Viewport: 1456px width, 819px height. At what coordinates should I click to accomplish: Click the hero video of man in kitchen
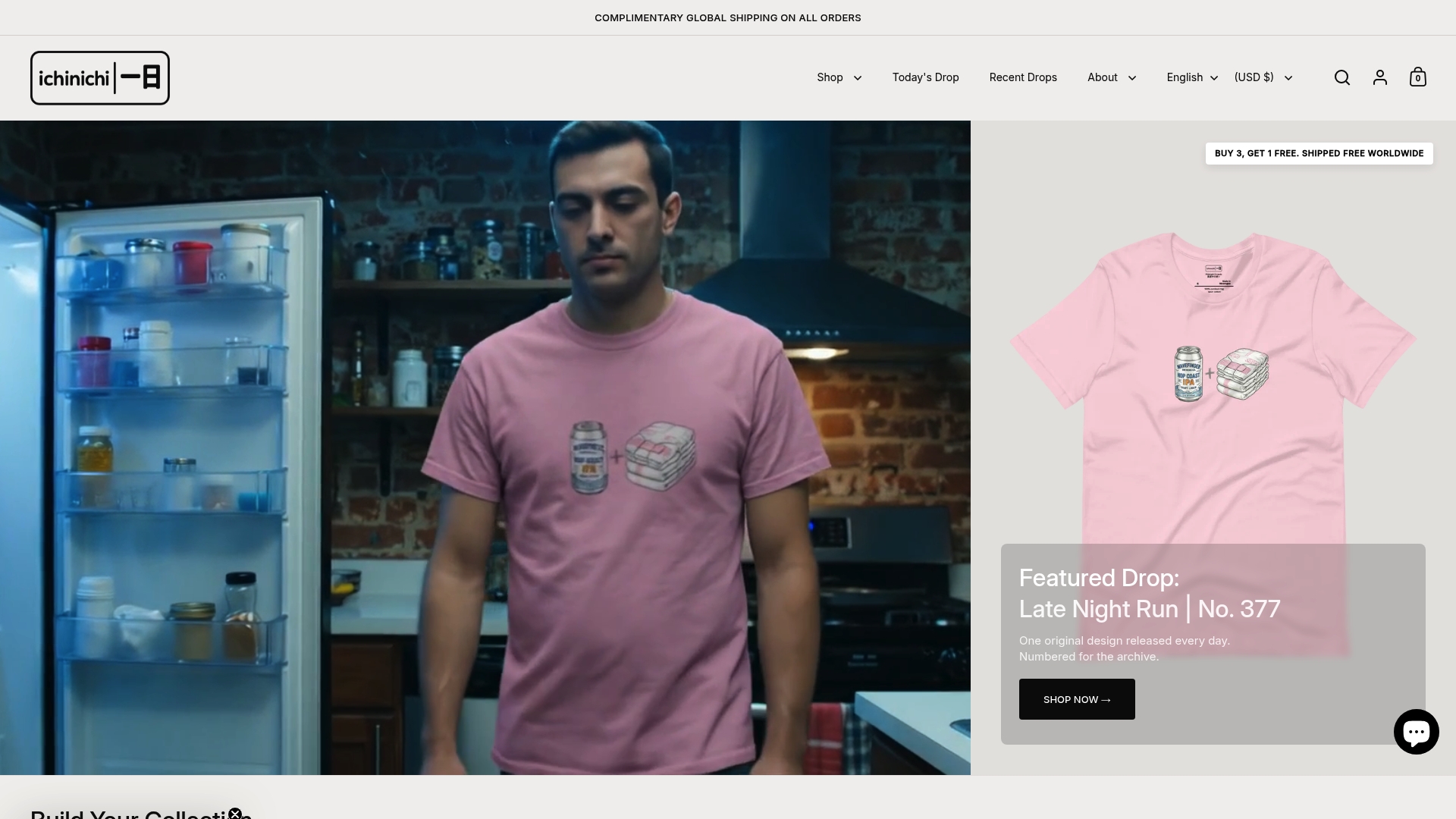[x=485, y=447]
